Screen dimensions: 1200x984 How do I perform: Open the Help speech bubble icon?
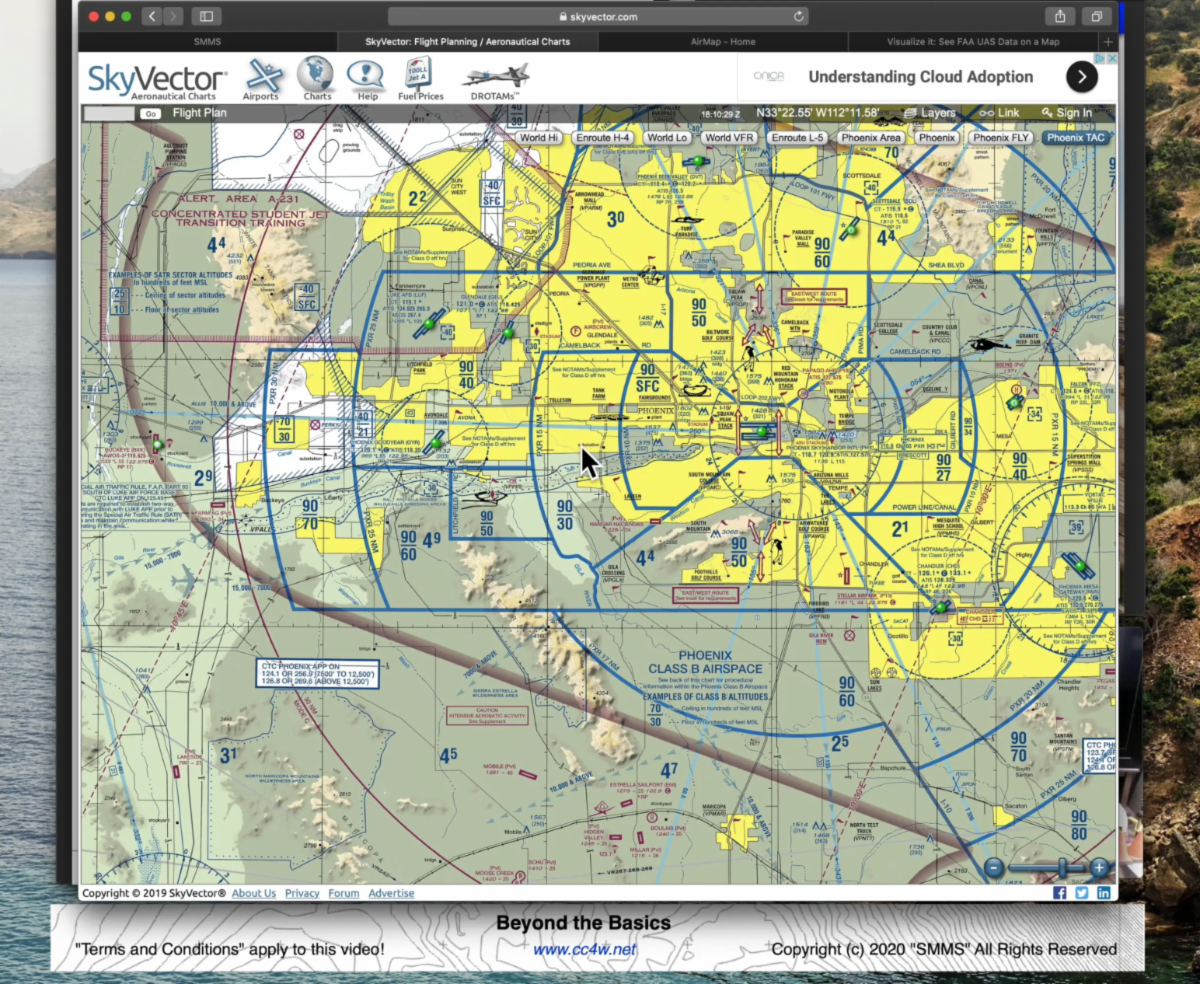[x=366, y=79]
